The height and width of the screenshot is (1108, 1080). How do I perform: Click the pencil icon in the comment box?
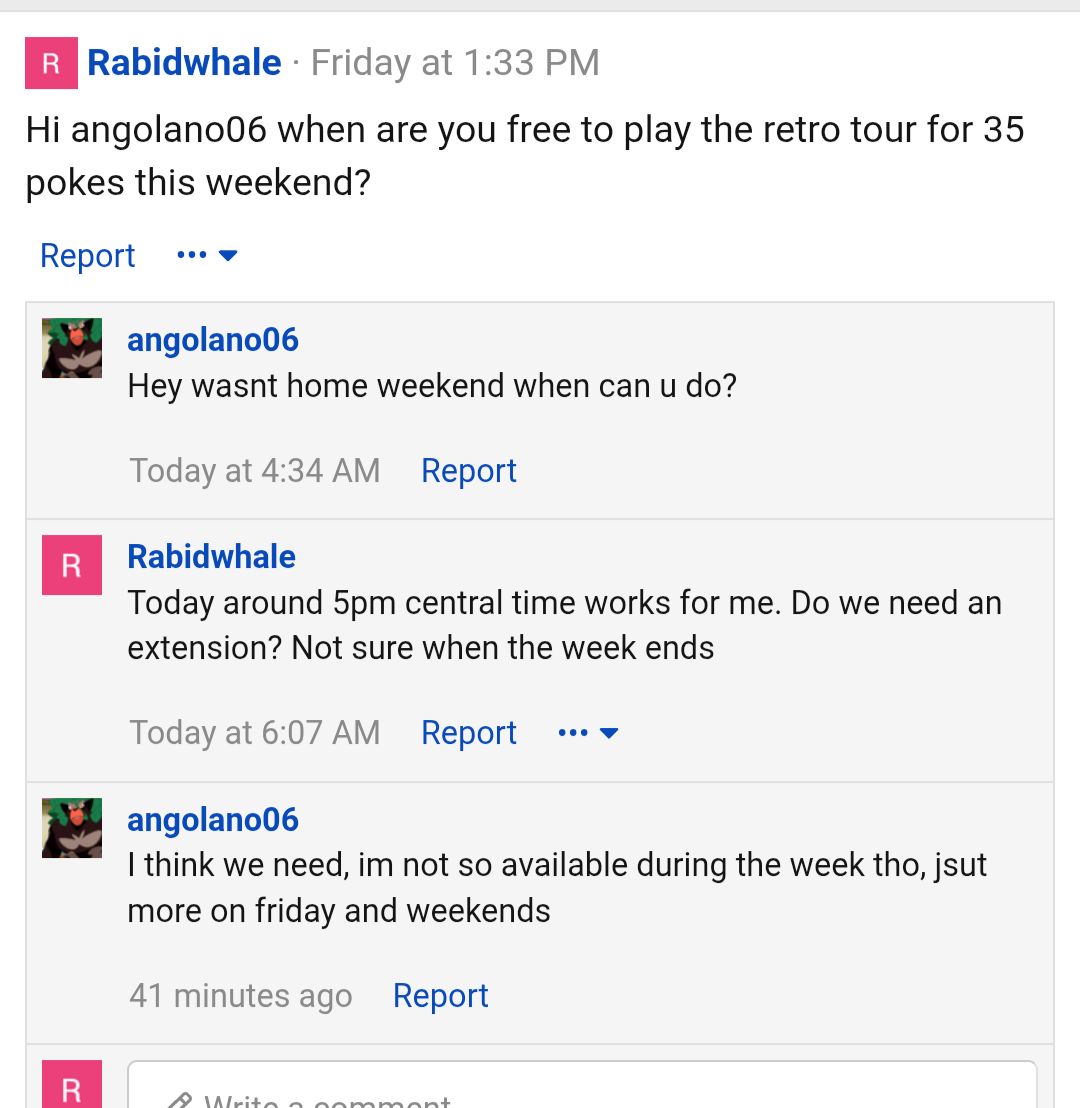click(179, 1101)
